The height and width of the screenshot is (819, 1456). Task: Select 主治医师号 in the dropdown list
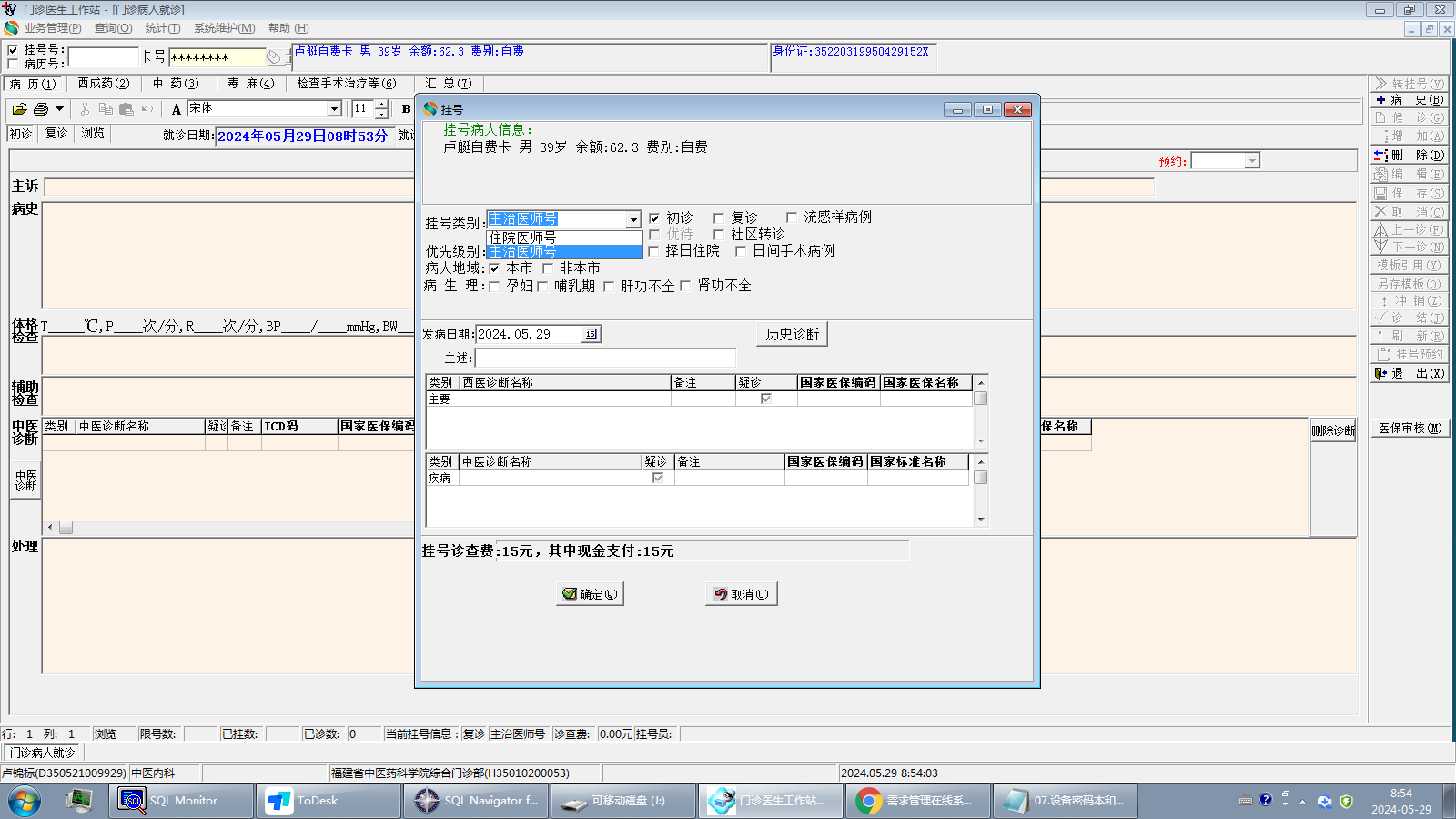tap(564, 252)
